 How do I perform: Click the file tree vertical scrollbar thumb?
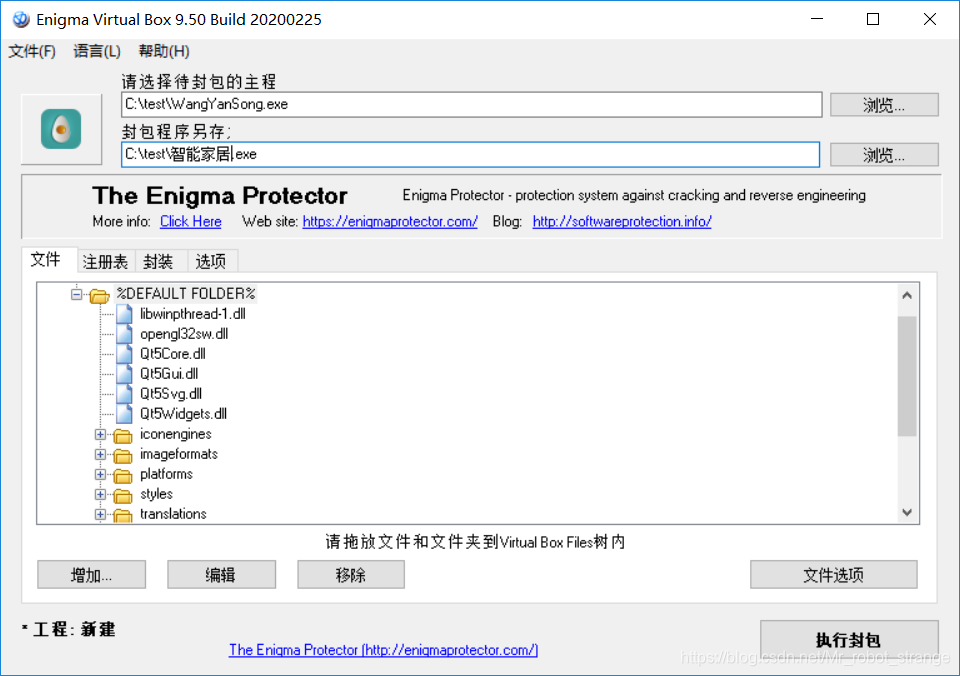(907, 376)
